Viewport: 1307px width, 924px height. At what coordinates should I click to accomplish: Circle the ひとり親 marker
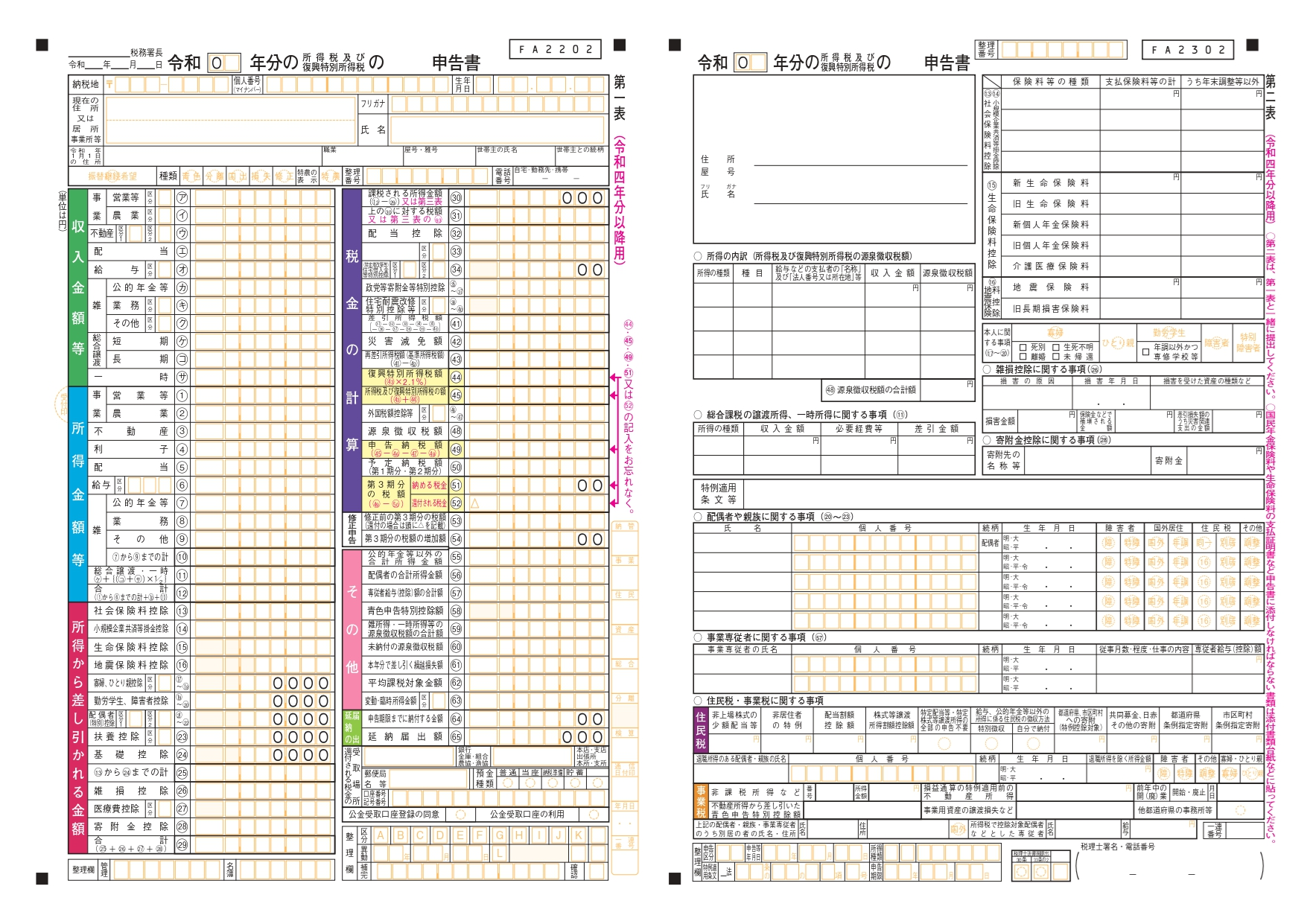pos(1117,342)
